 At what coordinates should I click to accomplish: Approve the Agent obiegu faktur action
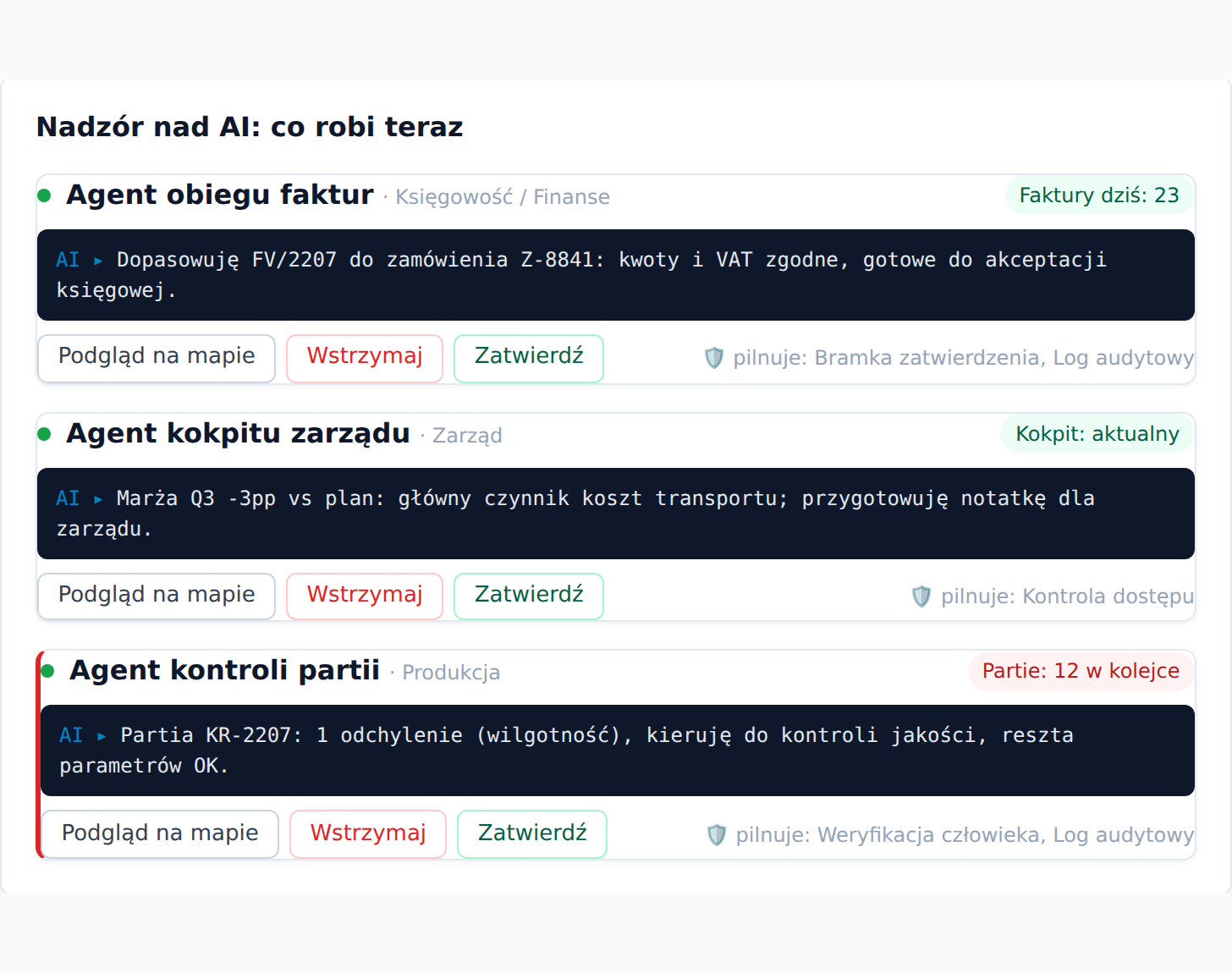[x=529, y=358]
